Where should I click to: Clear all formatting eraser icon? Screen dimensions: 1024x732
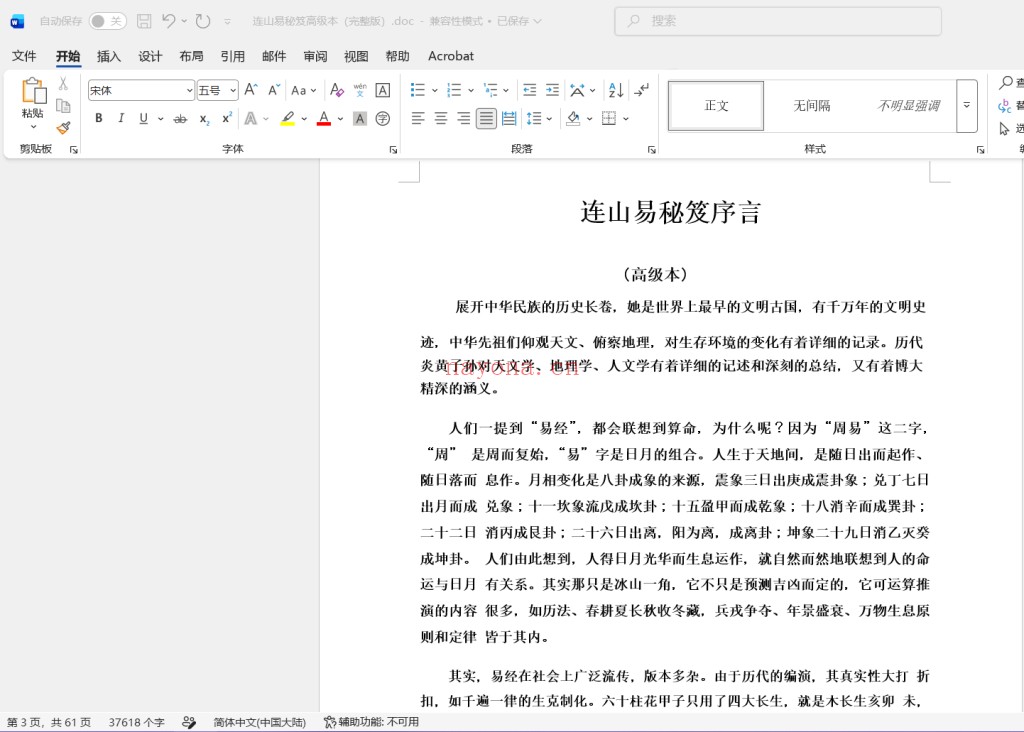tap(337, 90)
